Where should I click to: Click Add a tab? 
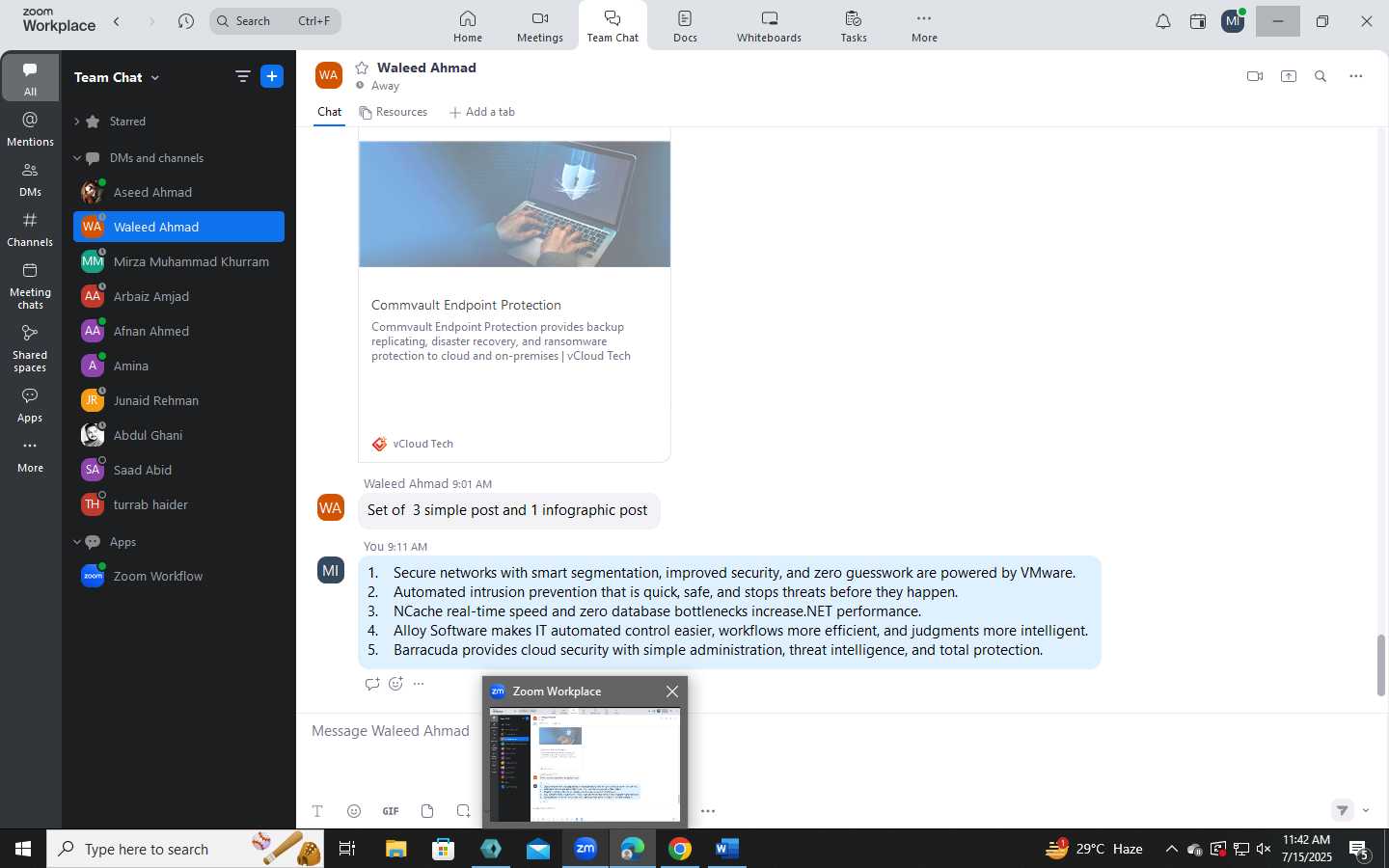pos(481,112)
